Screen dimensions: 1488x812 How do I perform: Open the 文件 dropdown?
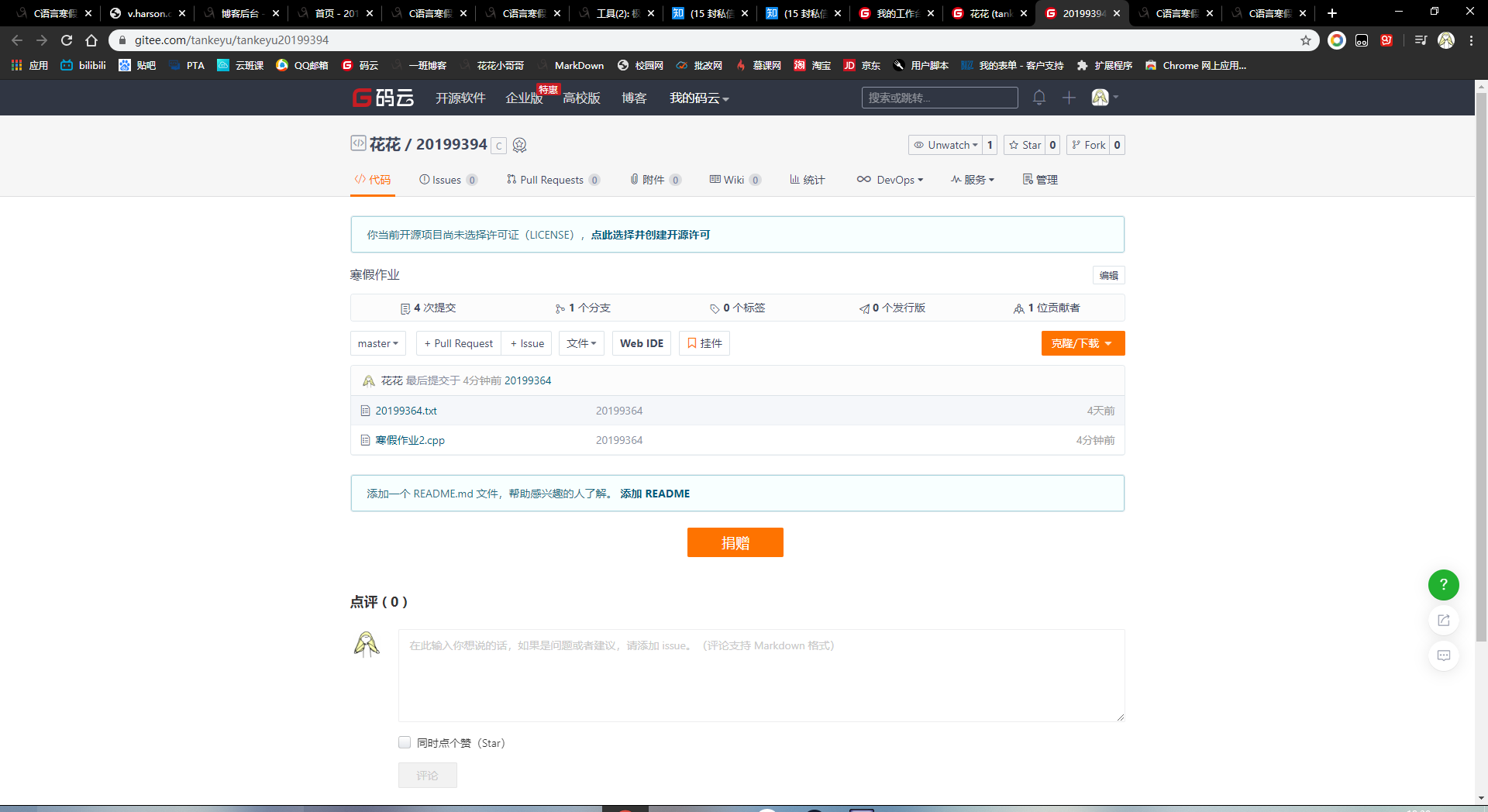pyautogui.click(x=581, y=343)
